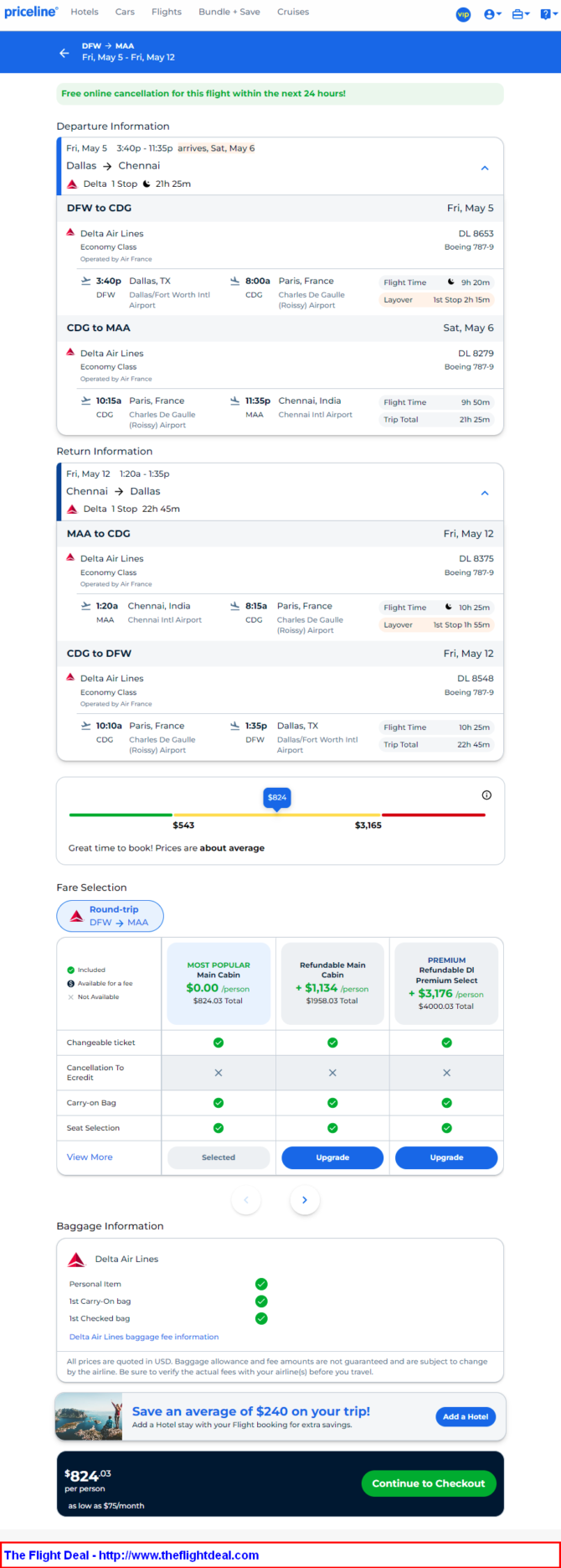Click Continue to Checkout
561x1568 pixels.
(429, 1483)
